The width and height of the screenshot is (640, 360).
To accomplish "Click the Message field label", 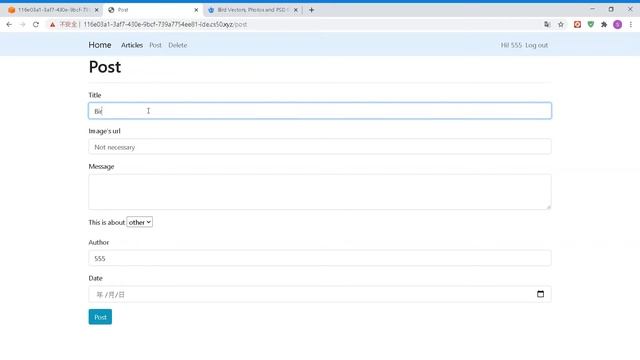I will point(101,167).
